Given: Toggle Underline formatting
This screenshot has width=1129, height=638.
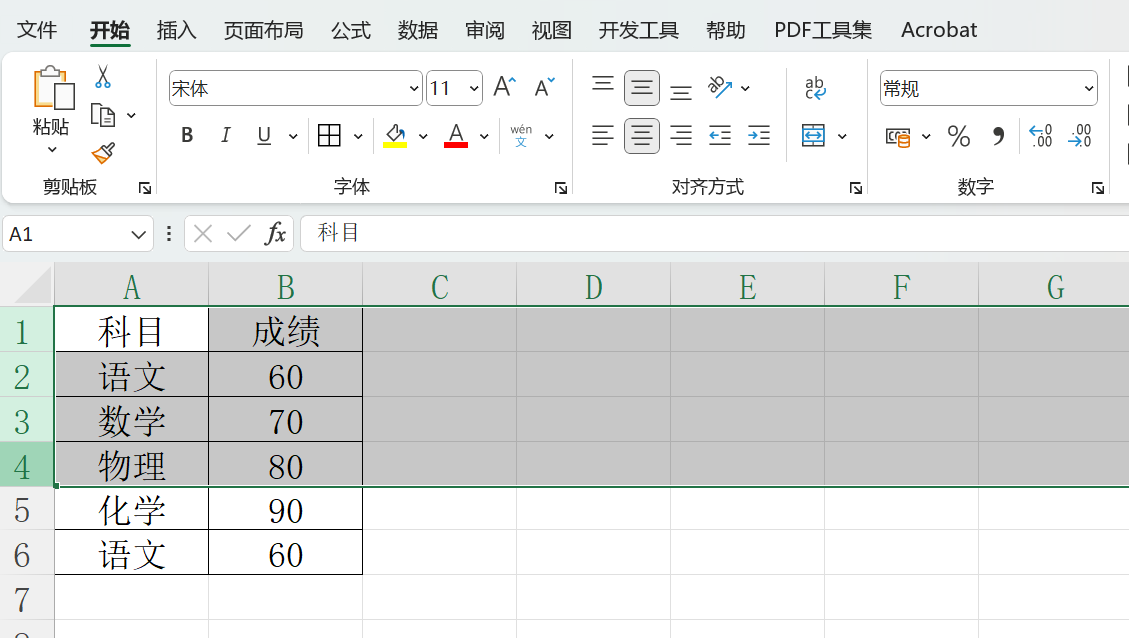Looking at the screenshot, I should 264,135.
